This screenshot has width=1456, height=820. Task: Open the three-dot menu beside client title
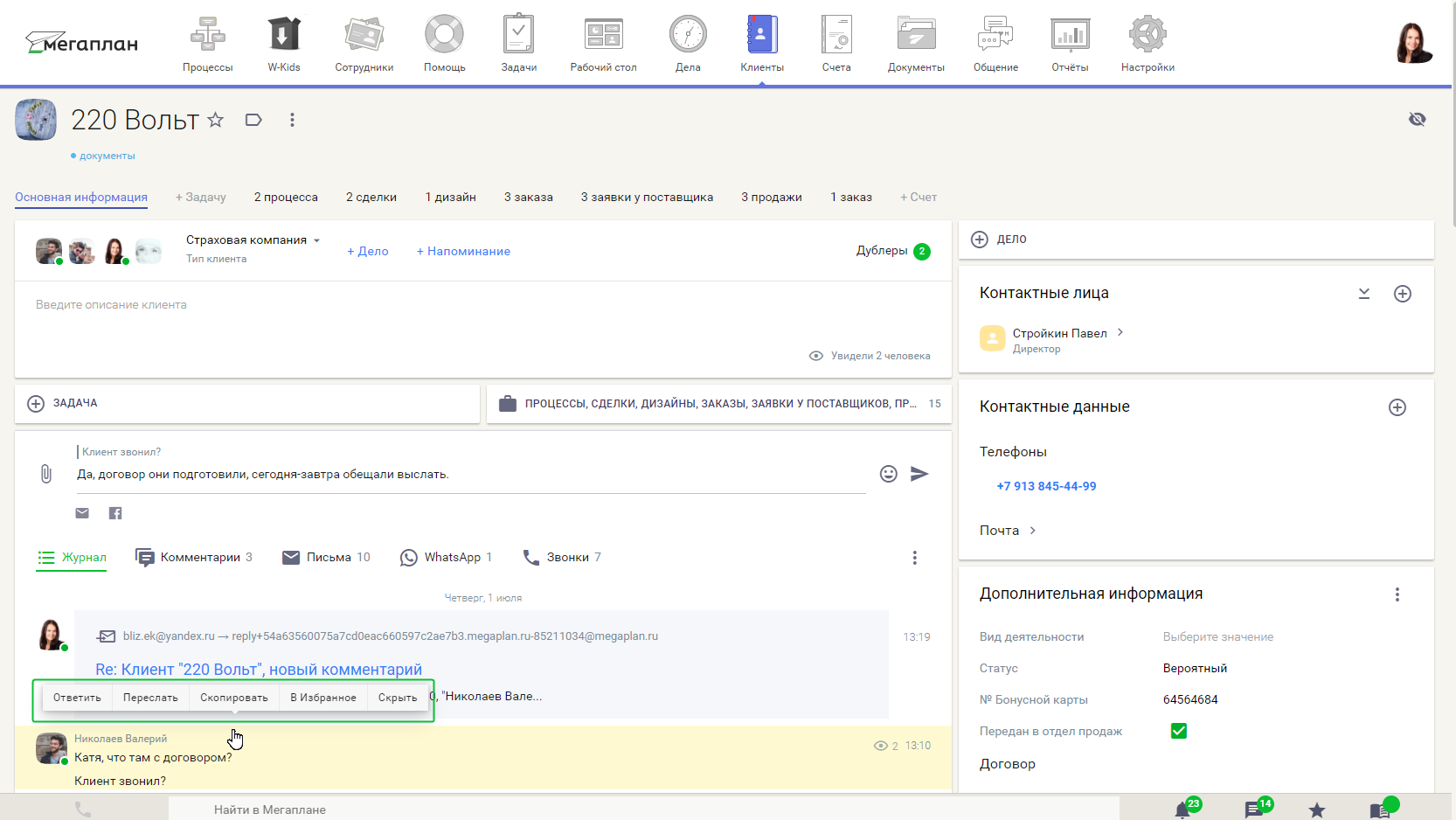coord(292,120)
